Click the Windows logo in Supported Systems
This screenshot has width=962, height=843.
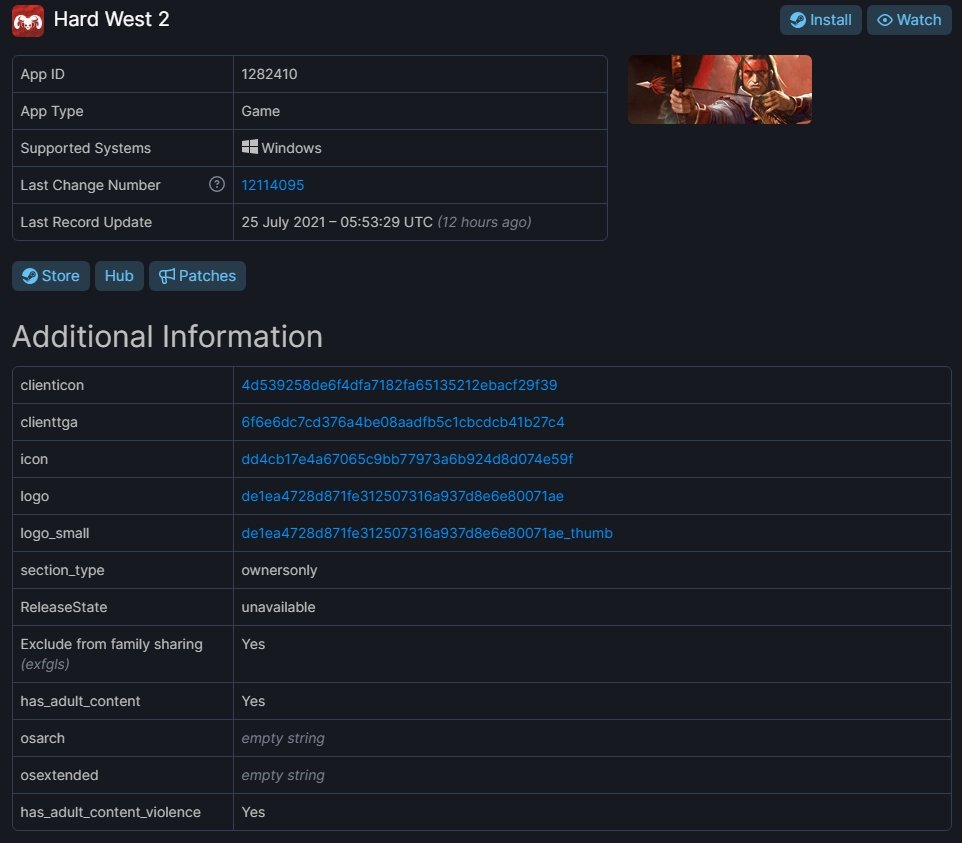click(250, 147)
